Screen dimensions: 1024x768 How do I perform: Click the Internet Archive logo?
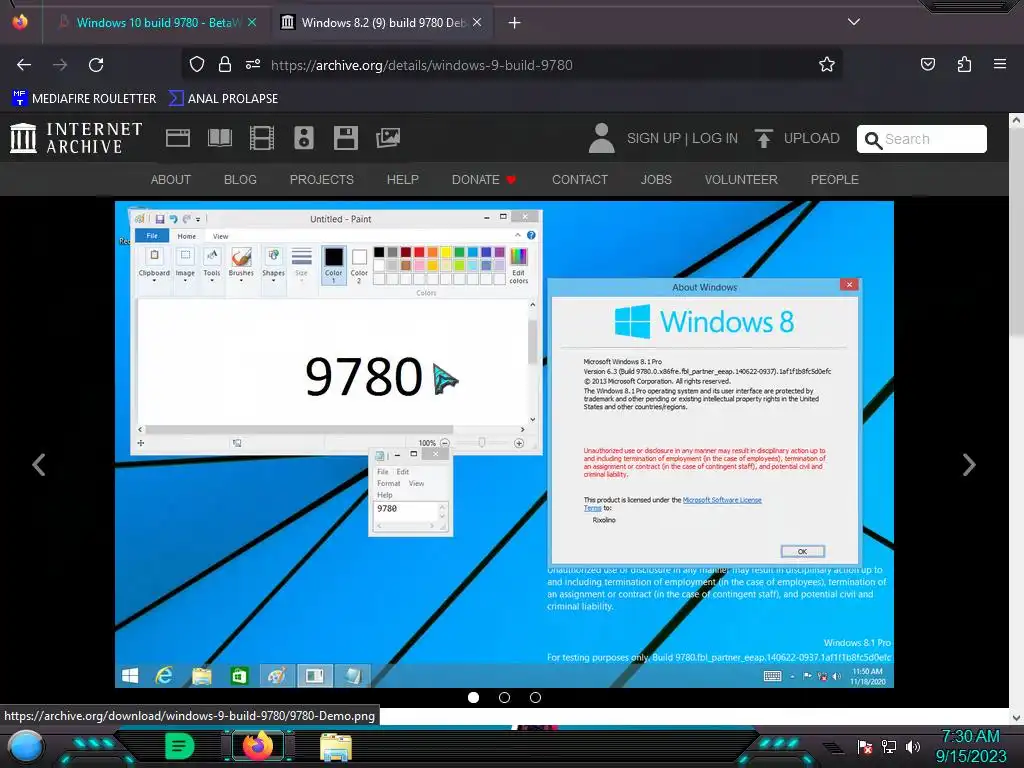76,138
